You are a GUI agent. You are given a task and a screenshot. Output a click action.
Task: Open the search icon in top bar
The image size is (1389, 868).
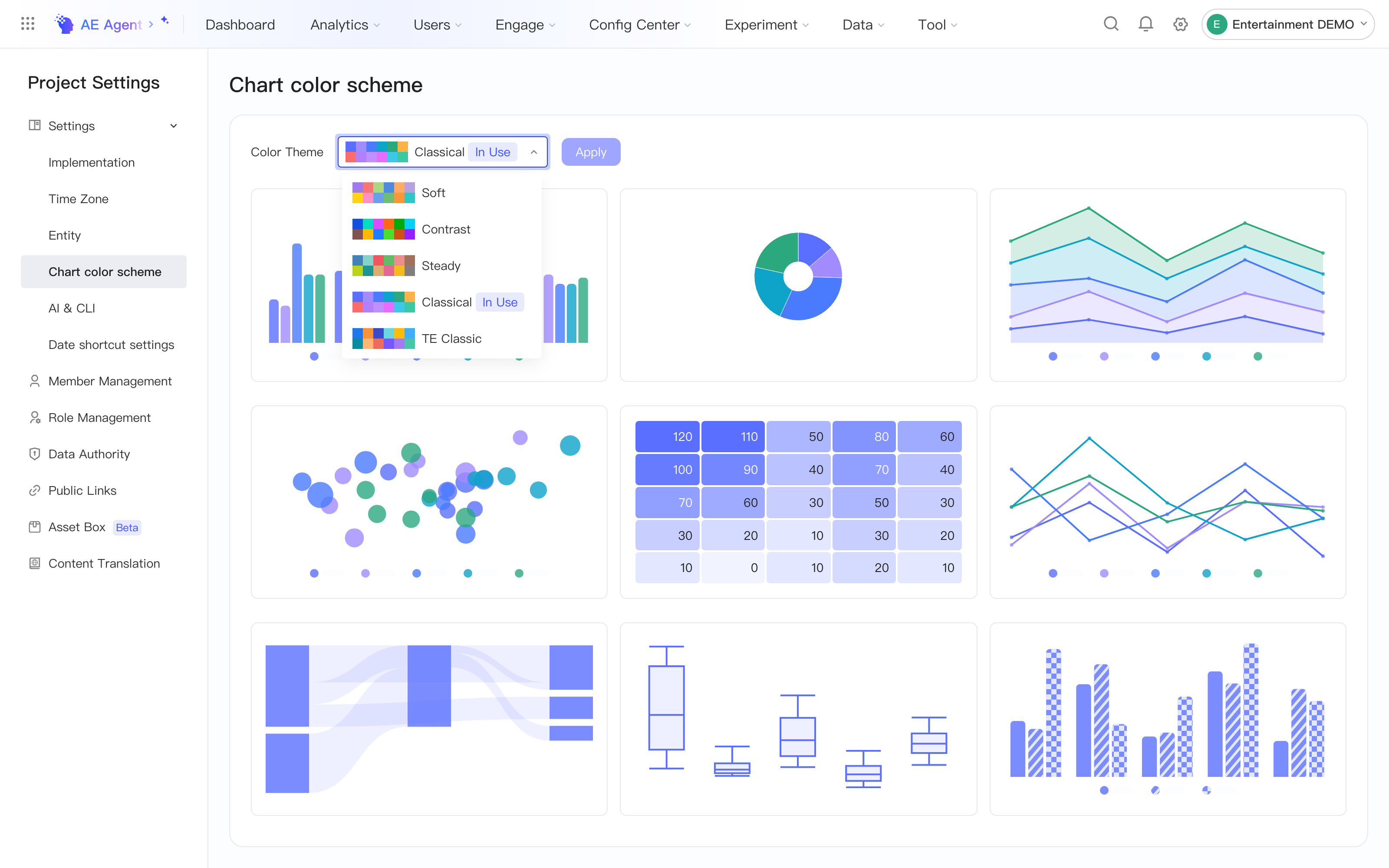(x=1111, y=24)
